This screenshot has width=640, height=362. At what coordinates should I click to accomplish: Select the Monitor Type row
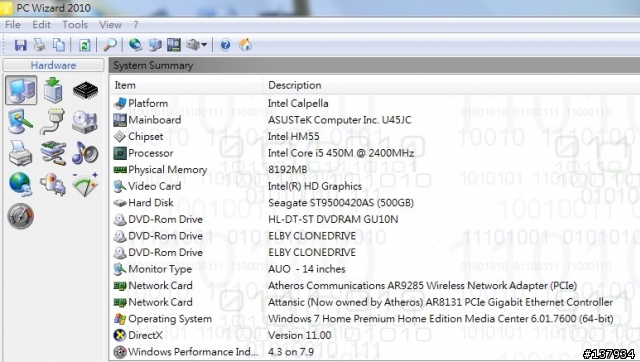[375, 269]
